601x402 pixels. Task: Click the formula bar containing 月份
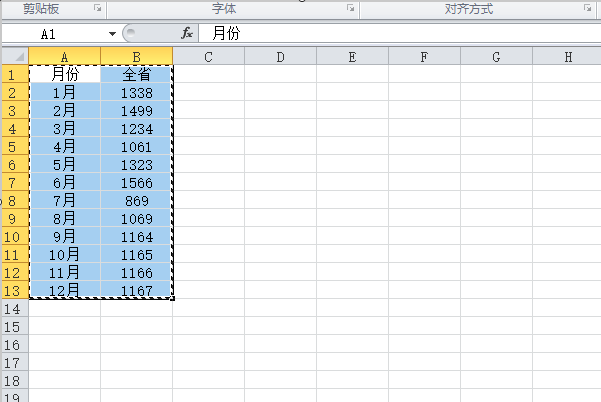[399, 33]
